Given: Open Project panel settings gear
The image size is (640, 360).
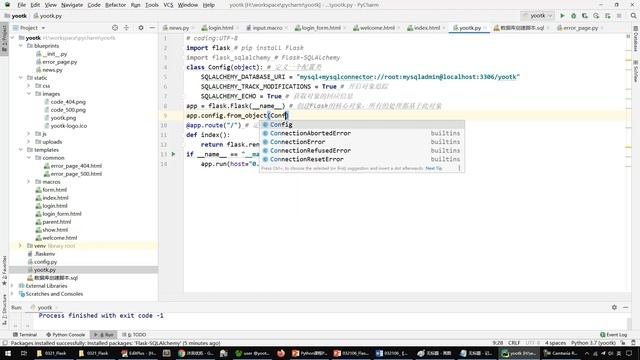Looking at the screenshot, I should (141, 28).
